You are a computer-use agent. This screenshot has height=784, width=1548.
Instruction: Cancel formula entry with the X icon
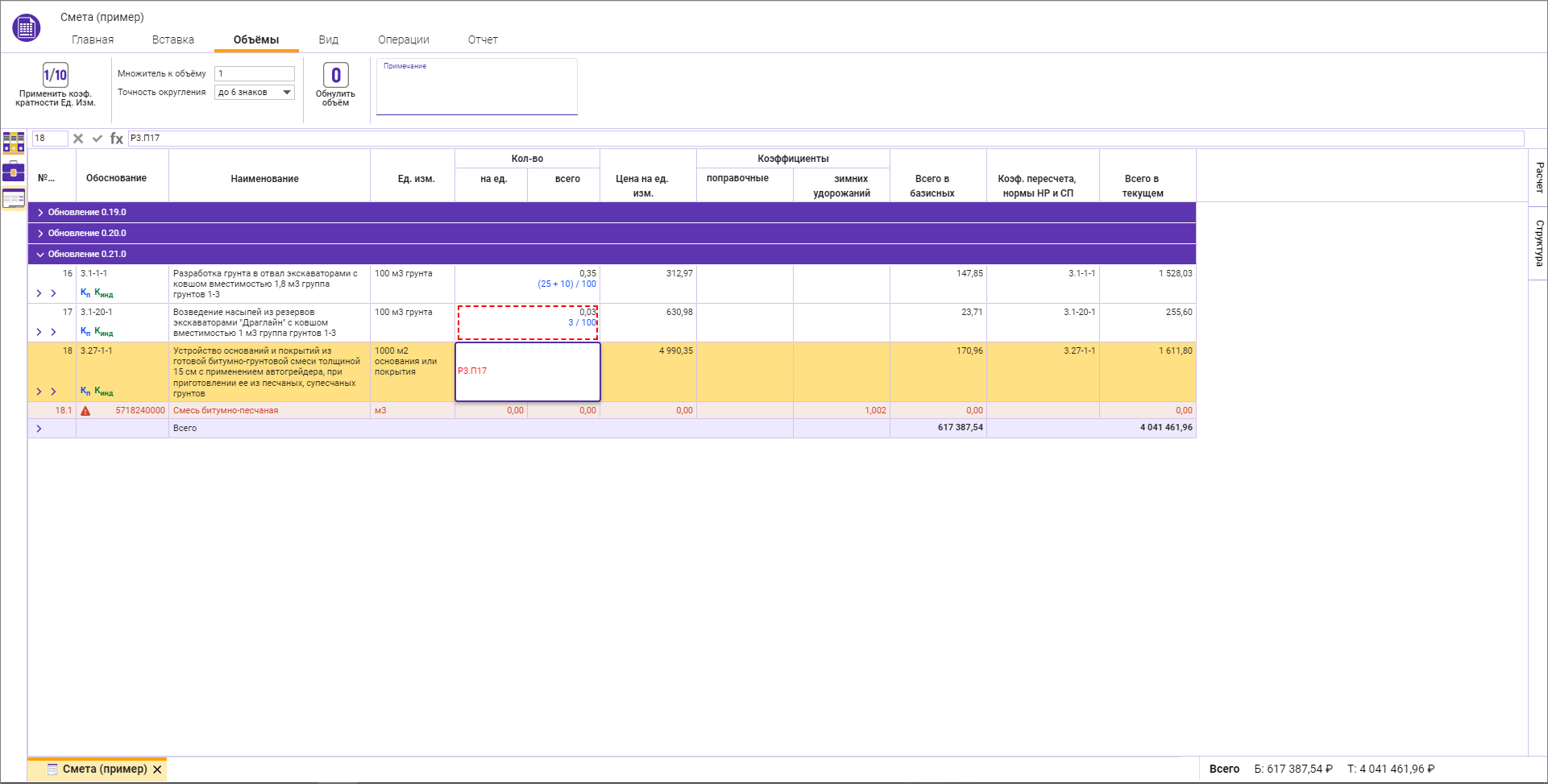(x=78, y=139)
